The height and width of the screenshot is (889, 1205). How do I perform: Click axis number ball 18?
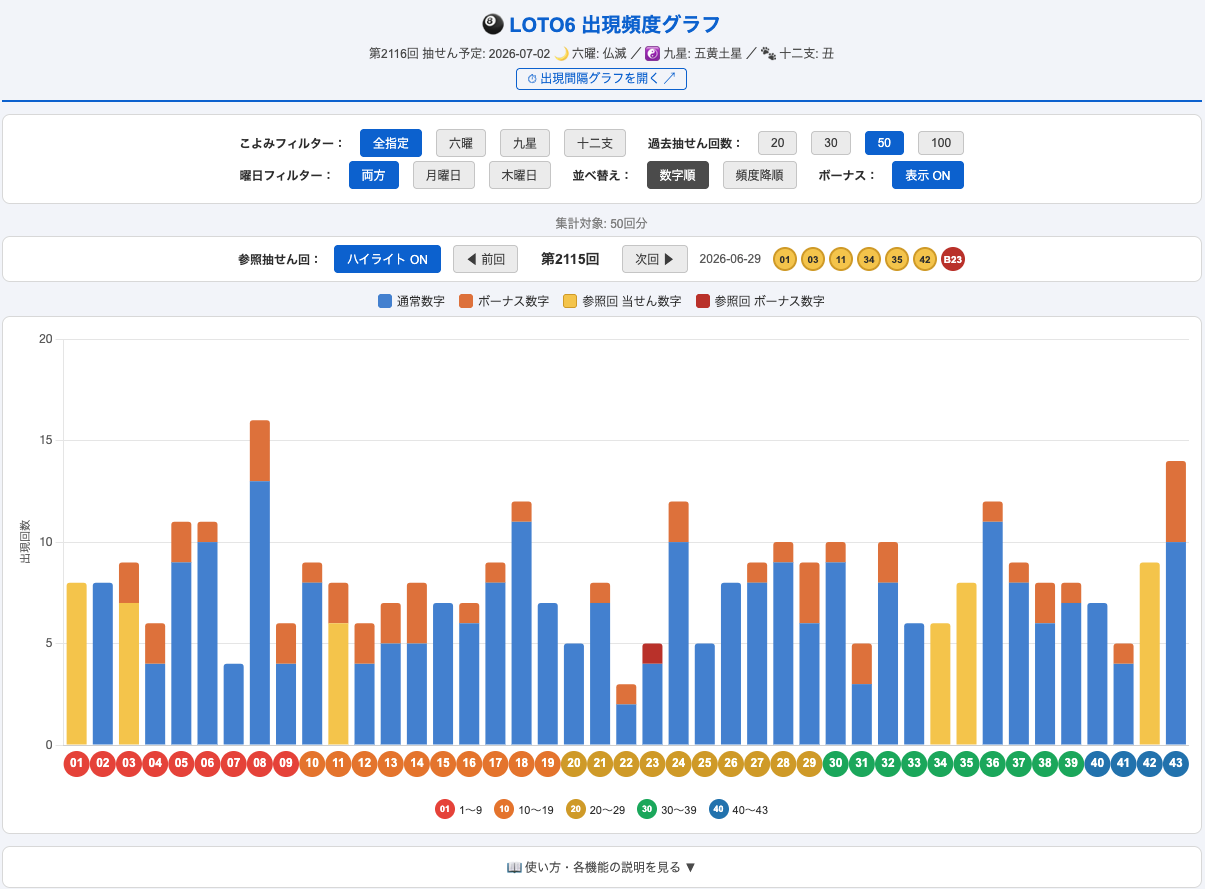point(521,764)
